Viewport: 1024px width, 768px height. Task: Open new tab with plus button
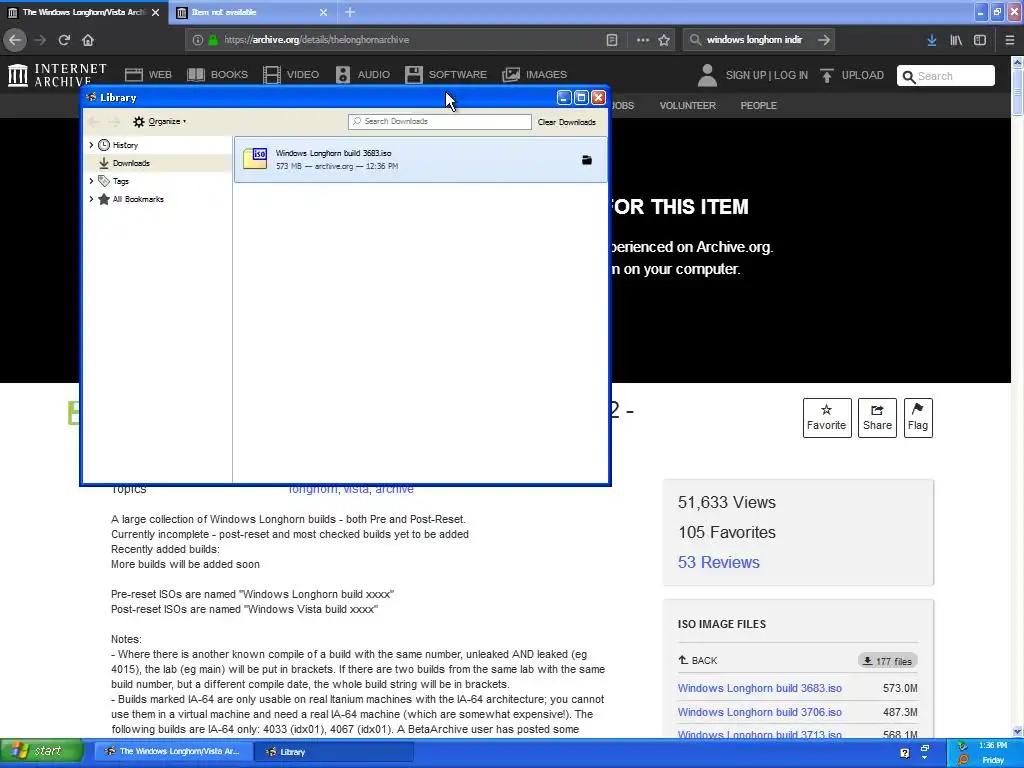point(350,12)
